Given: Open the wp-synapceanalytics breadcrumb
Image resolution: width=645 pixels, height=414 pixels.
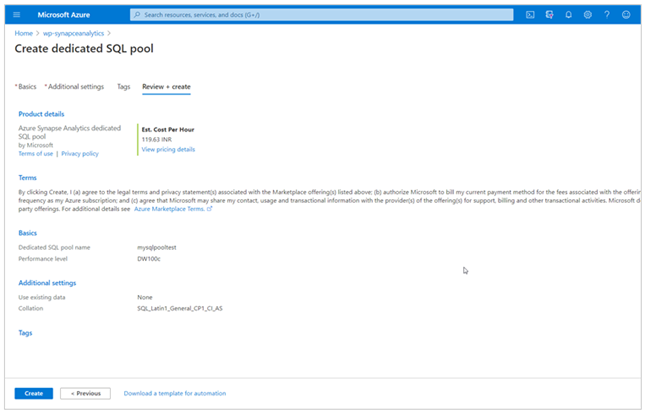Looking at the screenshot, I should coord(74,33).
